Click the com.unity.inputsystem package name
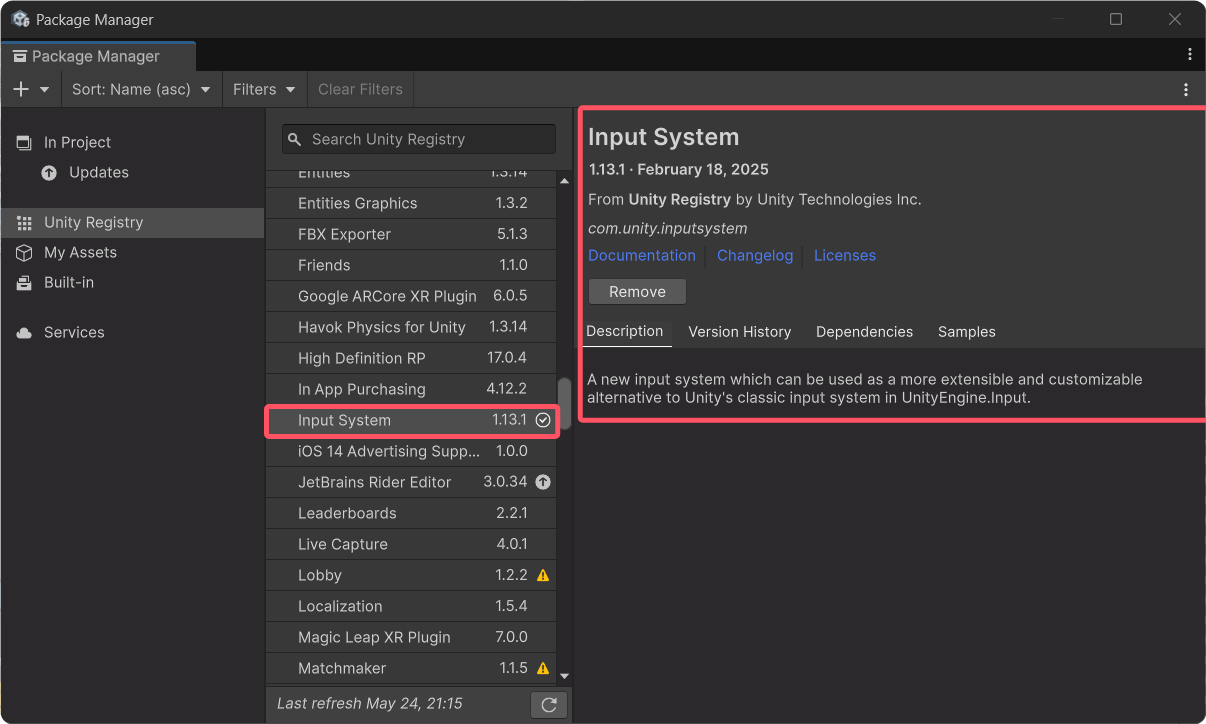The height and width of the screenshot is (724, 1206). [x=667, y=228]
